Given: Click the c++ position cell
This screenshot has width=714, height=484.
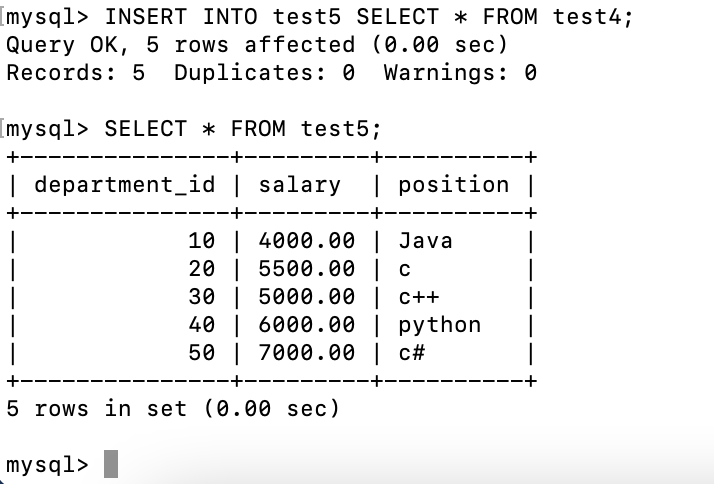Looking at the screenshot, I should coord(418,297).
